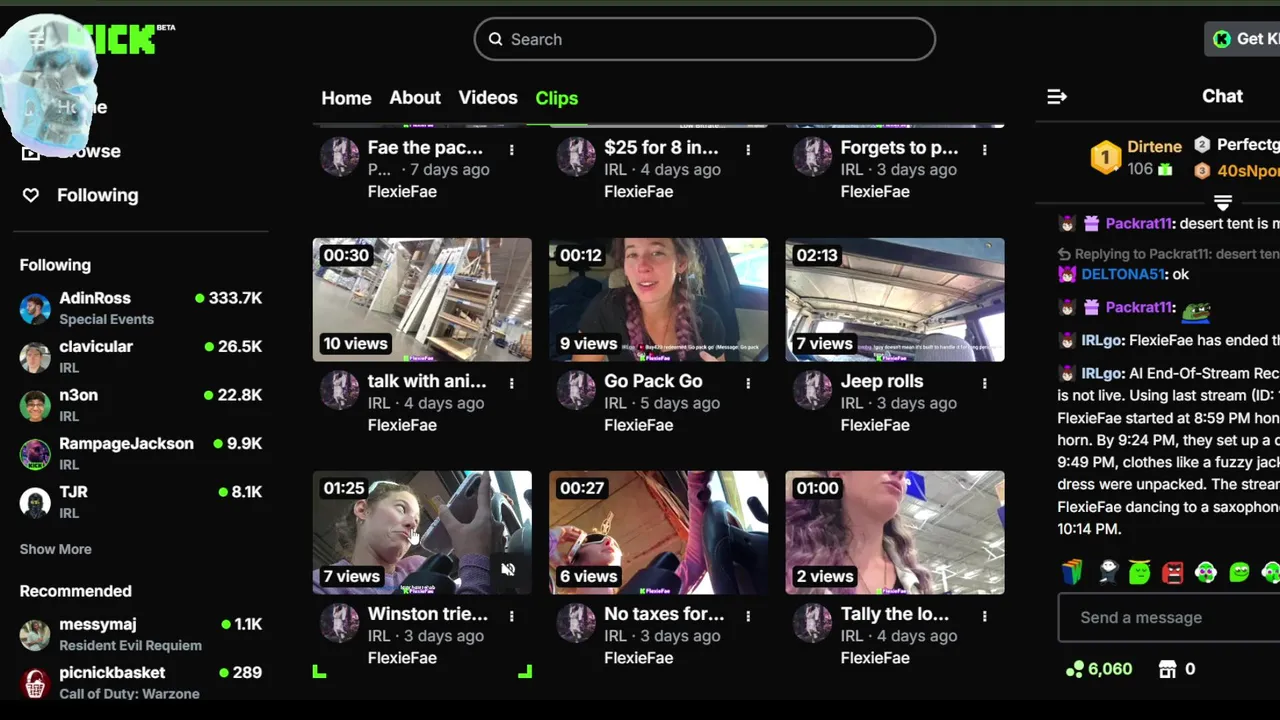Click the Get Kick button

coord(1242,39)
